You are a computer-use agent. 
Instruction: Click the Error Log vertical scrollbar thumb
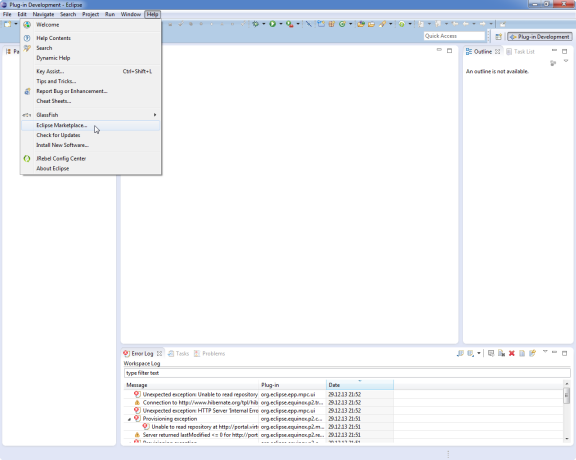pyautogui.click(x=567, y=396)
